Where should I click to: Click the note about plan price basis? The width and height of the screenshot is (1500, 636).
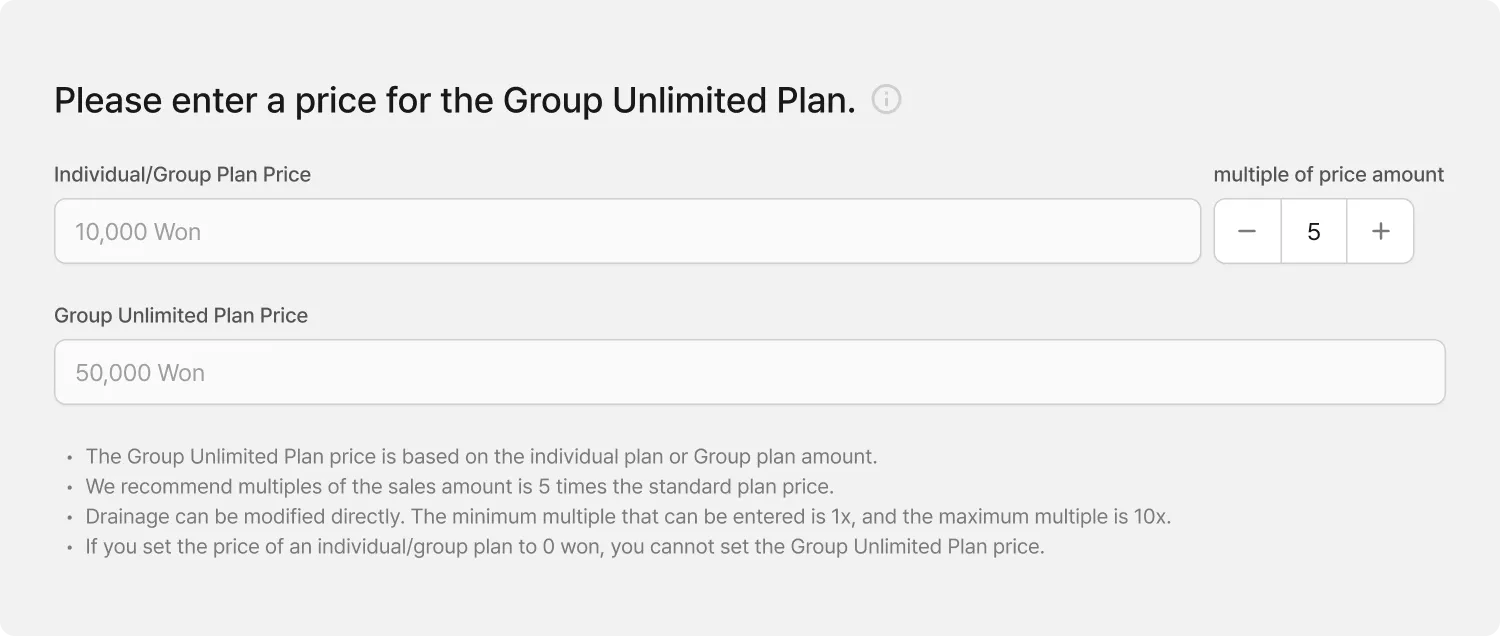click(481, 457)
